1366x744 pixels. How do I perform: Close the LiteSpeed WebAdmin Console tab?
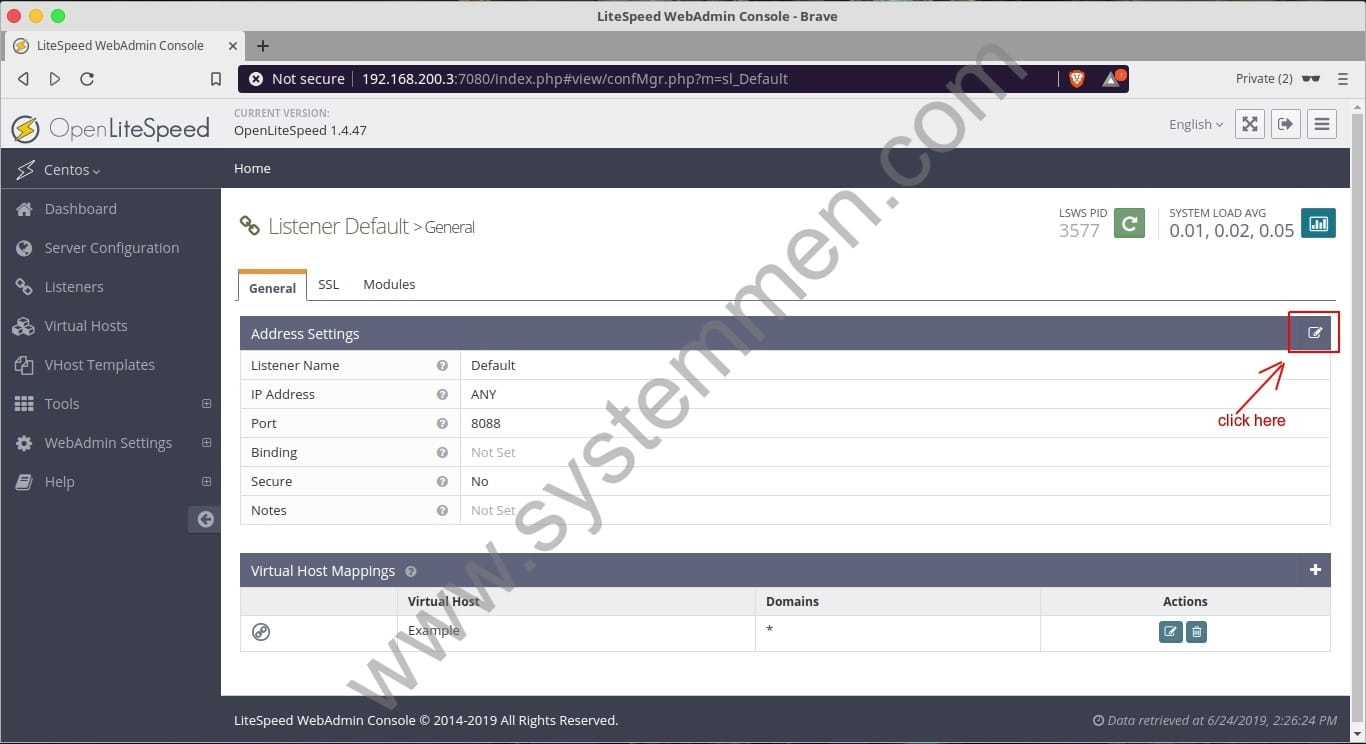pyautogui.click(x=233, y=46)
